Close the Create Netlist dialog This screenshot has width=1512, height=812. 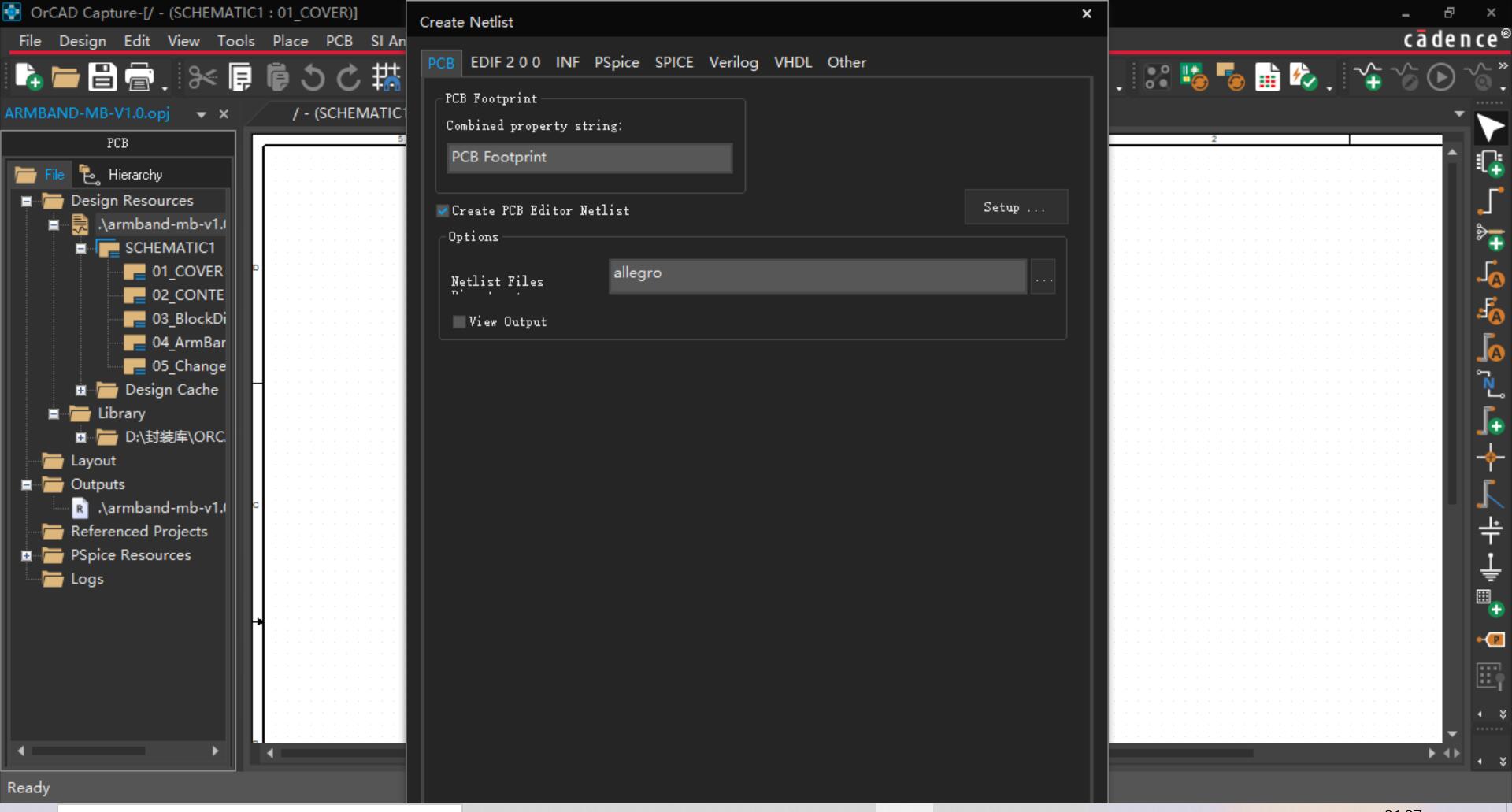[x=1087, y=13]
